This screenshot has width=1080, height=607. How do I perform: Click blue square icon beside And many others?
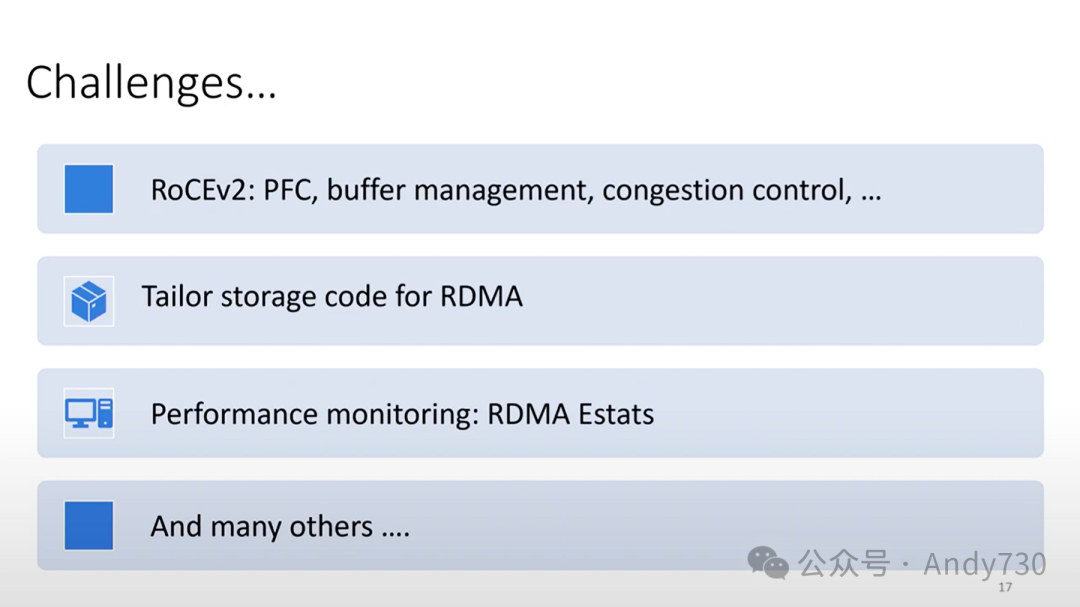tap(89, 526)
